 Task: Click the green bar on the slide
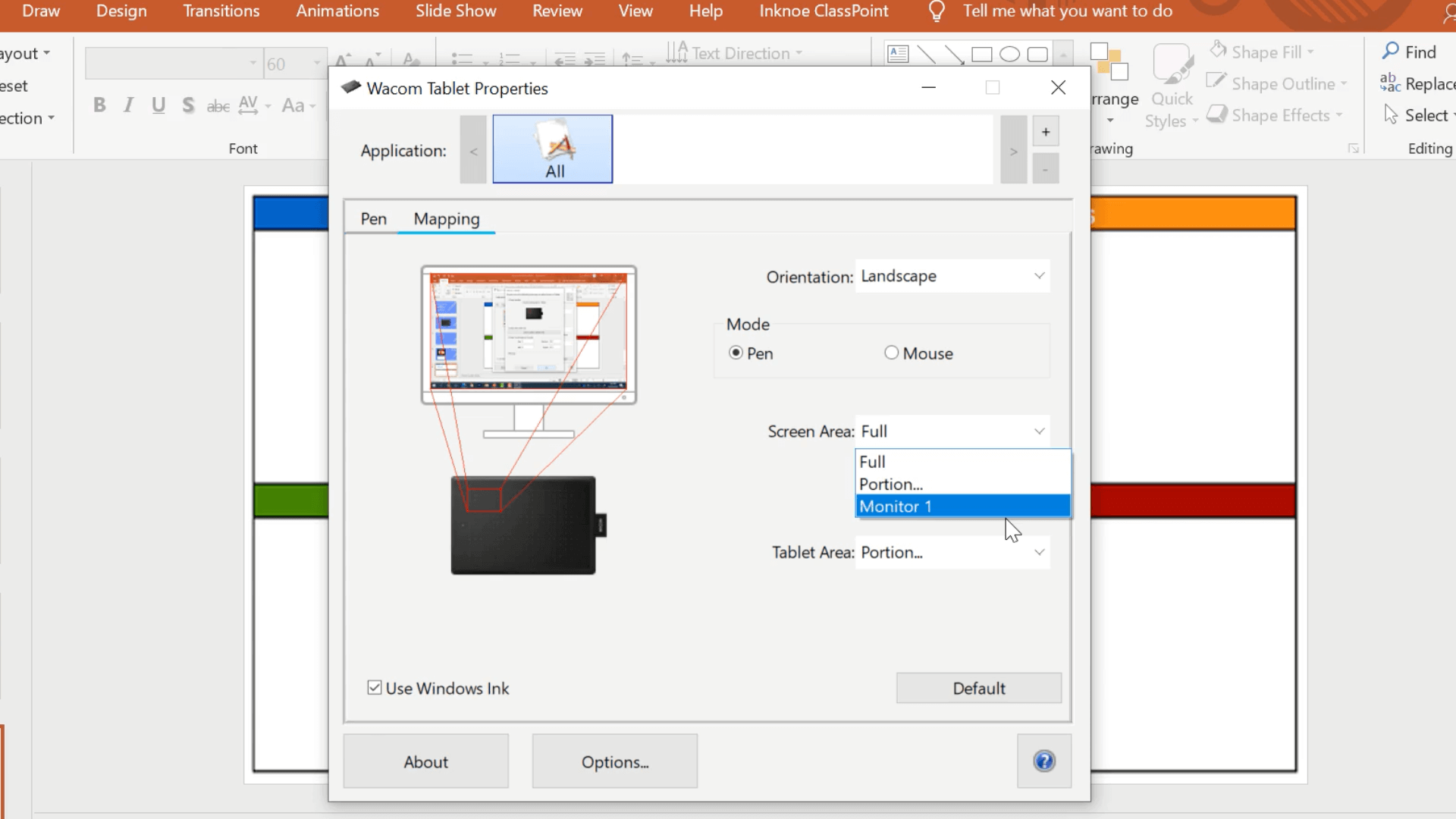pos(291,500)
